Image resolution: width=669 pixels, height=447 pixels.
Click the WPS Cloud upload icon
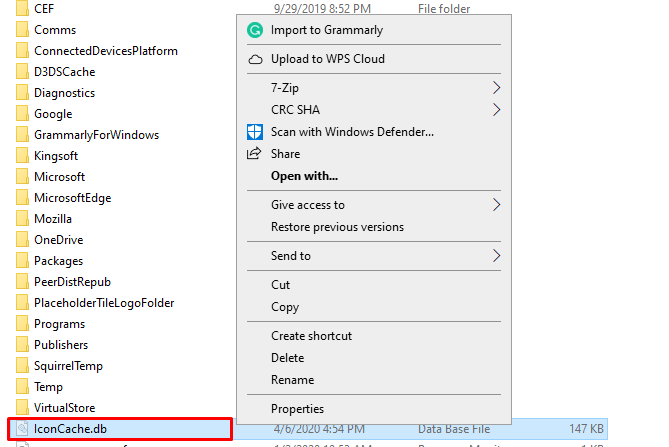point(253,59)
